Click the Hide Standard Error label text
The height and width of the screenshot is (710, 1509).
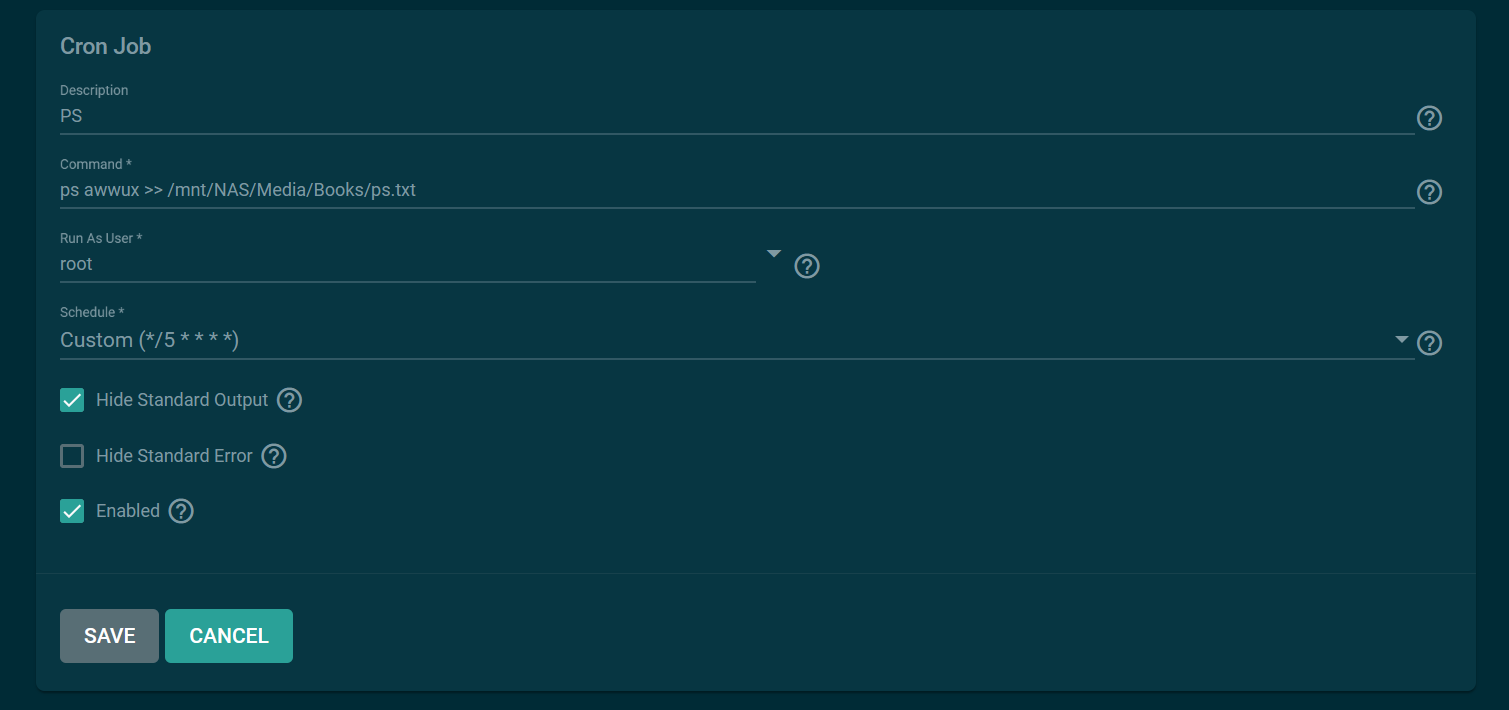[174, 456]
